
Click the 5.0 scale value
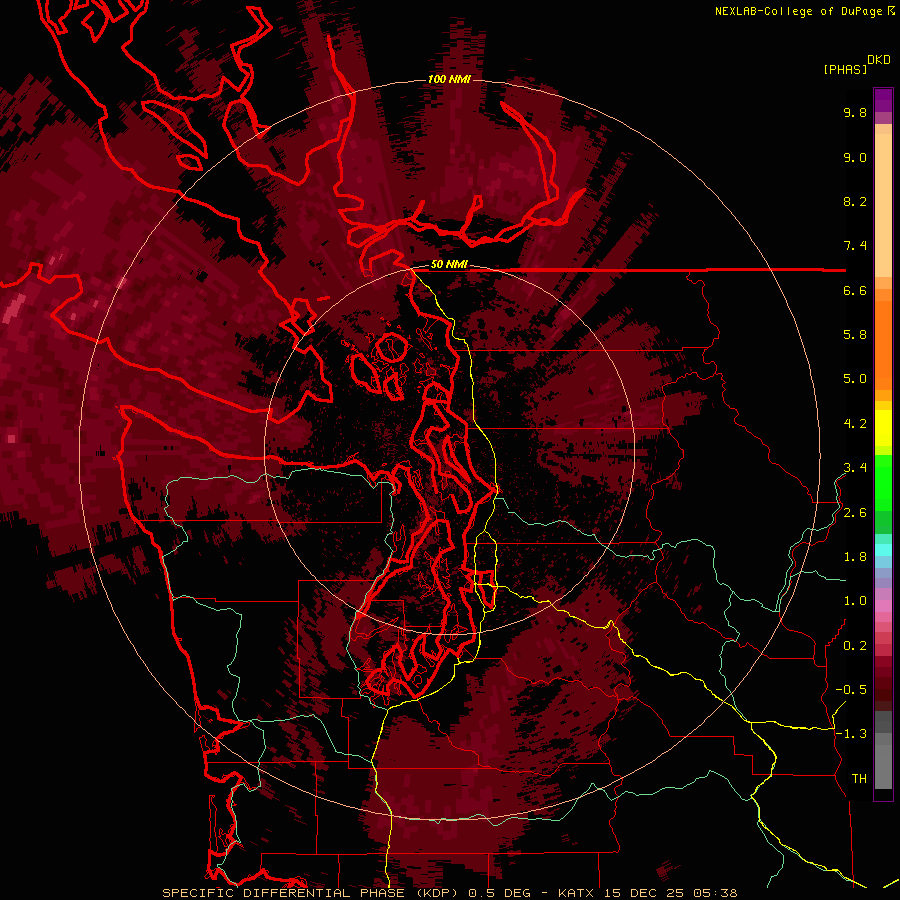click(x=855, y=379)
